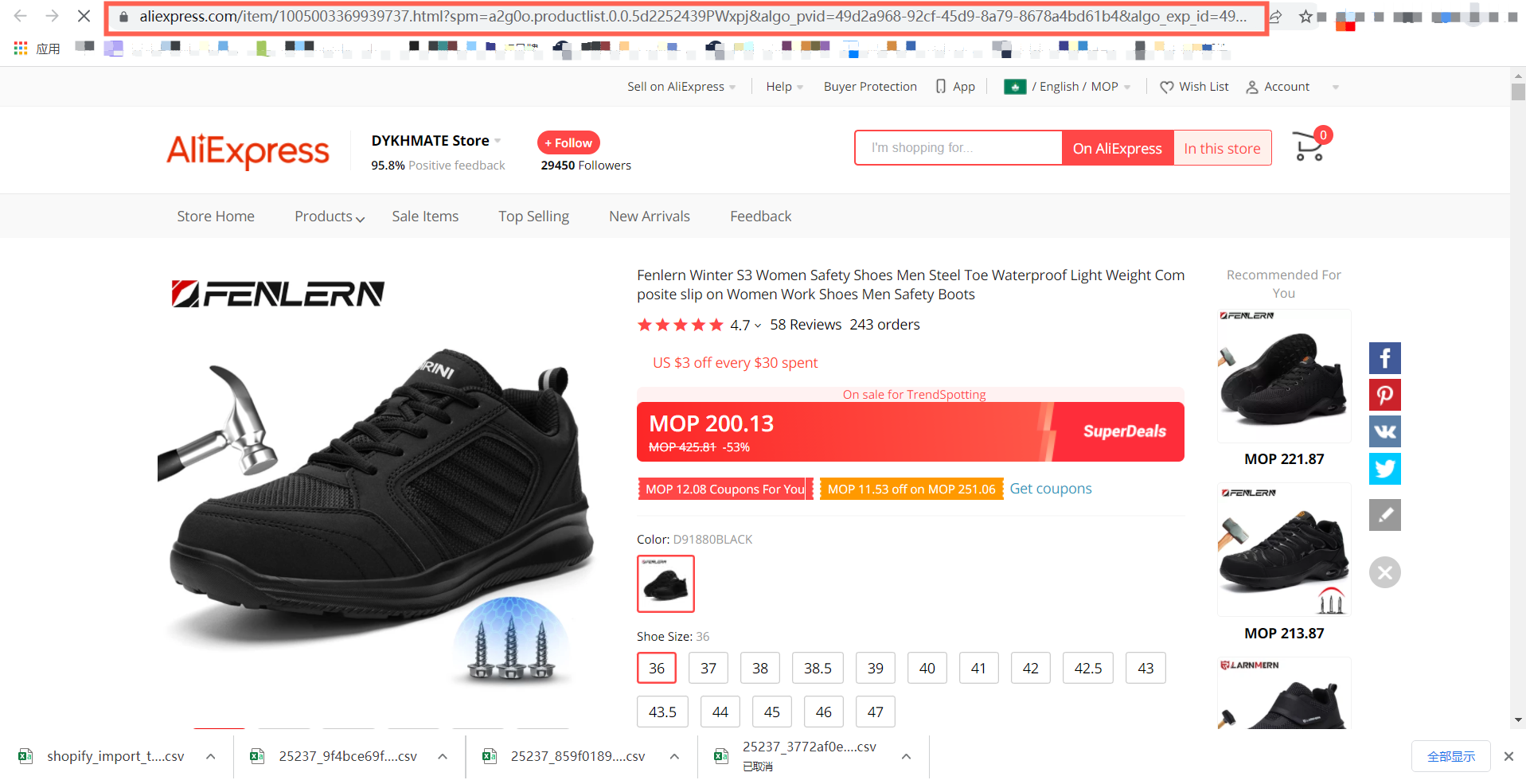
Task: Open Top Selling tab
Action: 533,216
